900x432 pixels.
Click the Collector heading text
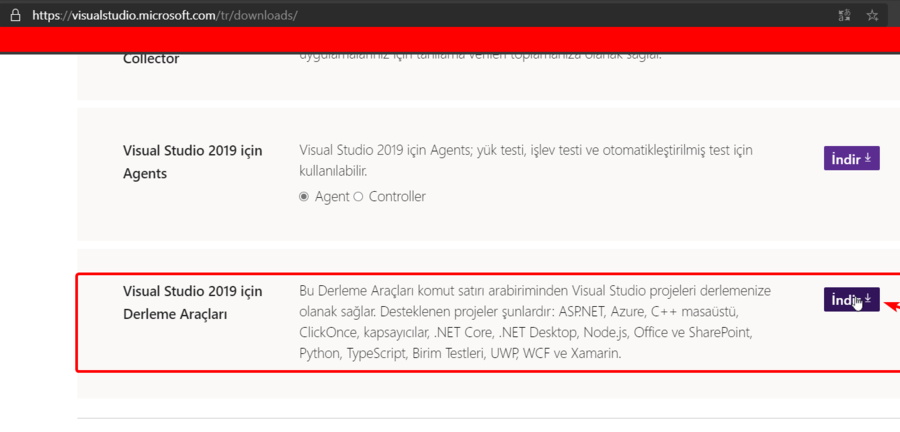[151, 59]
